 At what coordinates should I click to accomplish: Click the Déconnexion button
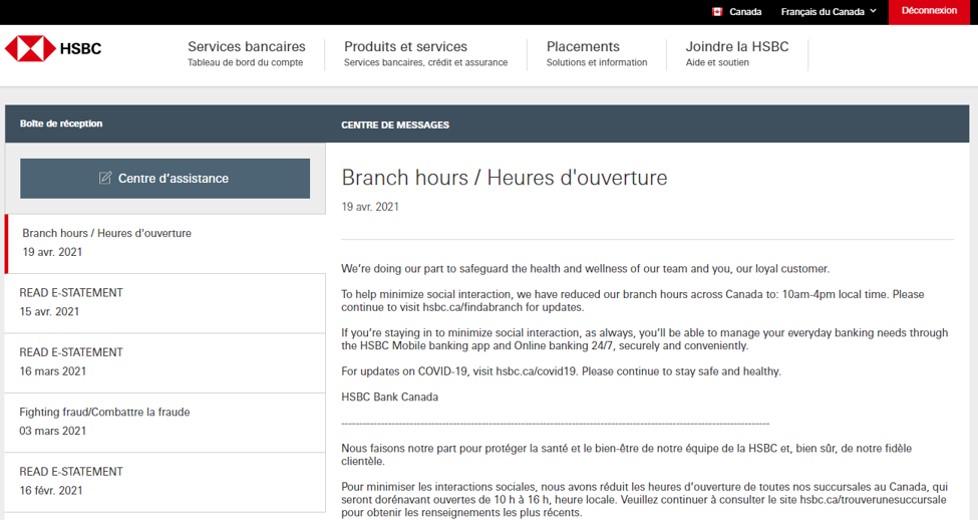click(x=929, y=11)
